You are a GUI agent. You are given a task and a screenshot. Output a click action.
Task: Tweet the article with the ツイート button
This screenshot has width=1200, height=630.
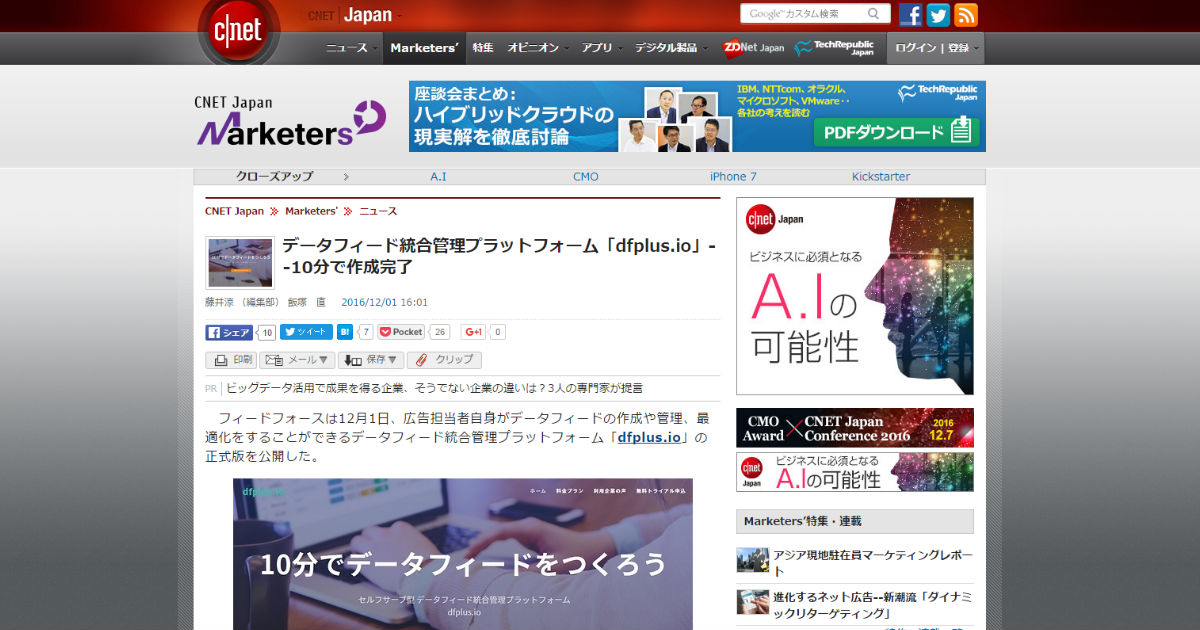(306, 332)
